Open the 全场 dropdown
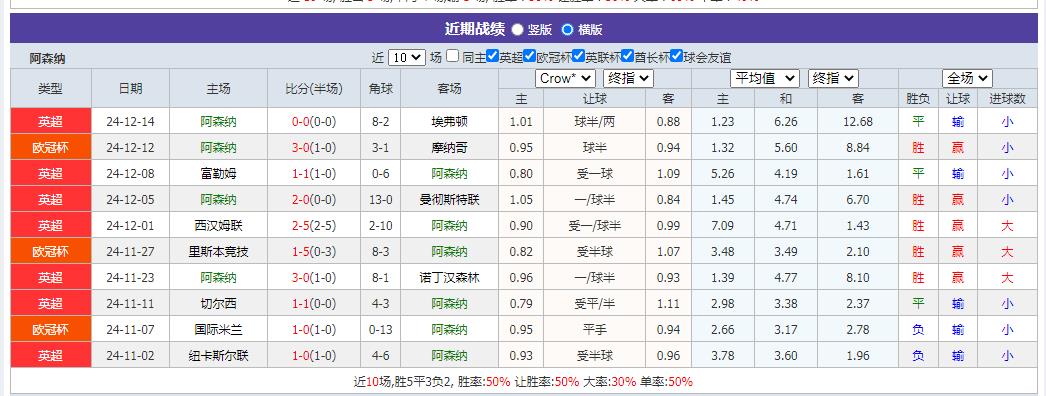 [x=967, y=78]
